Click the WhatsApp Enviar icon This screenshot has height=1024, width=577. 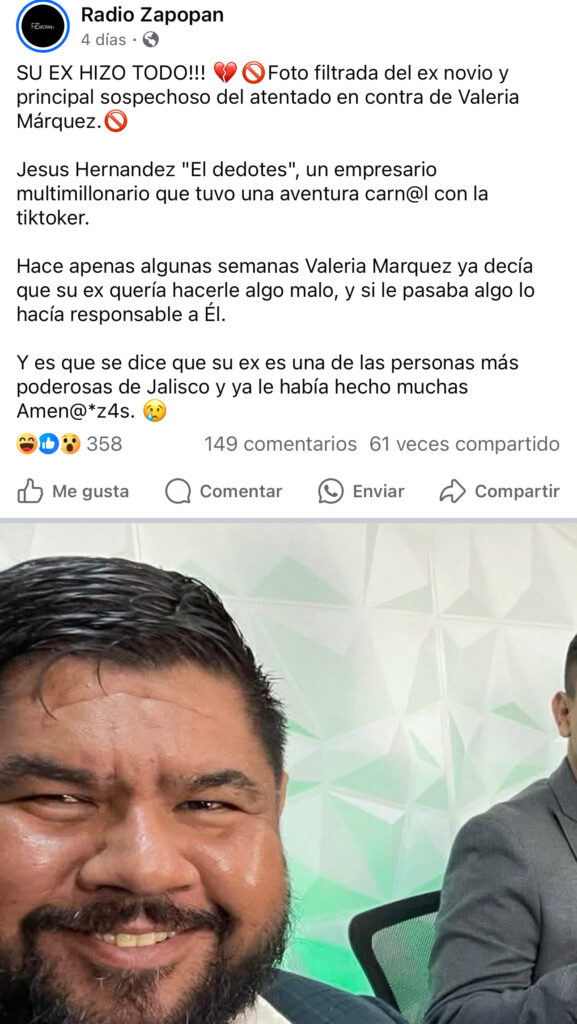click(331, 491)
